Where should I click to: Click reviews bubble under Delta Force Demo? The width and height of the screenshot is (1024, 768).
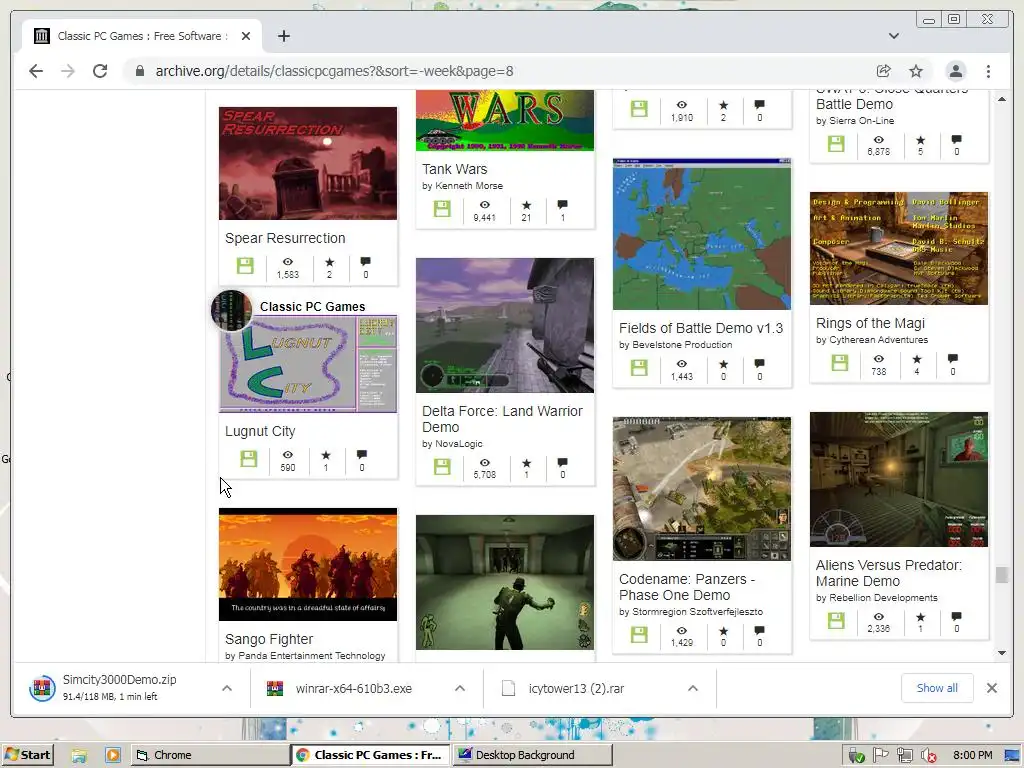pyautogui.click(x=562, y=462)
